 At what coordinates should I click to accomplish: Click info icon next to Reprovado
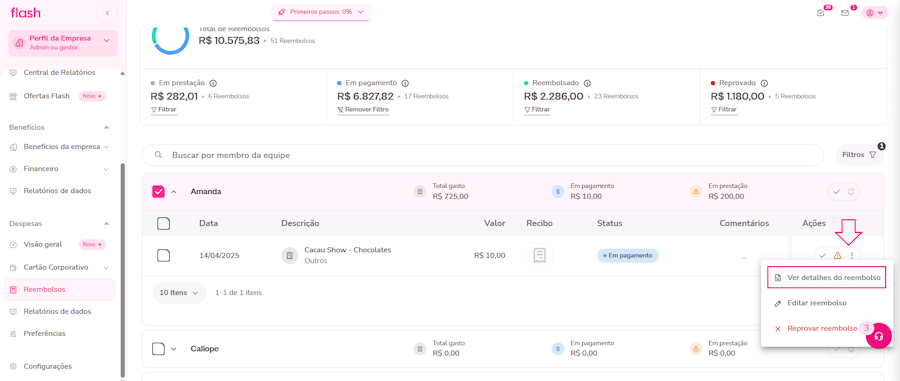click(765, 83)
